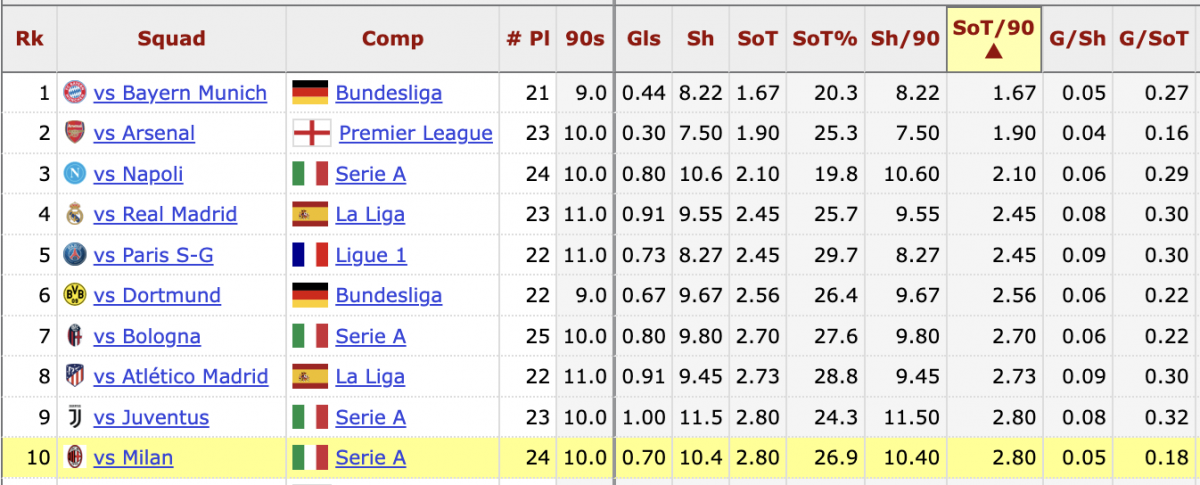Image resolution: width=1200 pixels, height=485 pixels.
Task: Click the Real Madrid club crest icon
Action: click(x=74, y=214)
